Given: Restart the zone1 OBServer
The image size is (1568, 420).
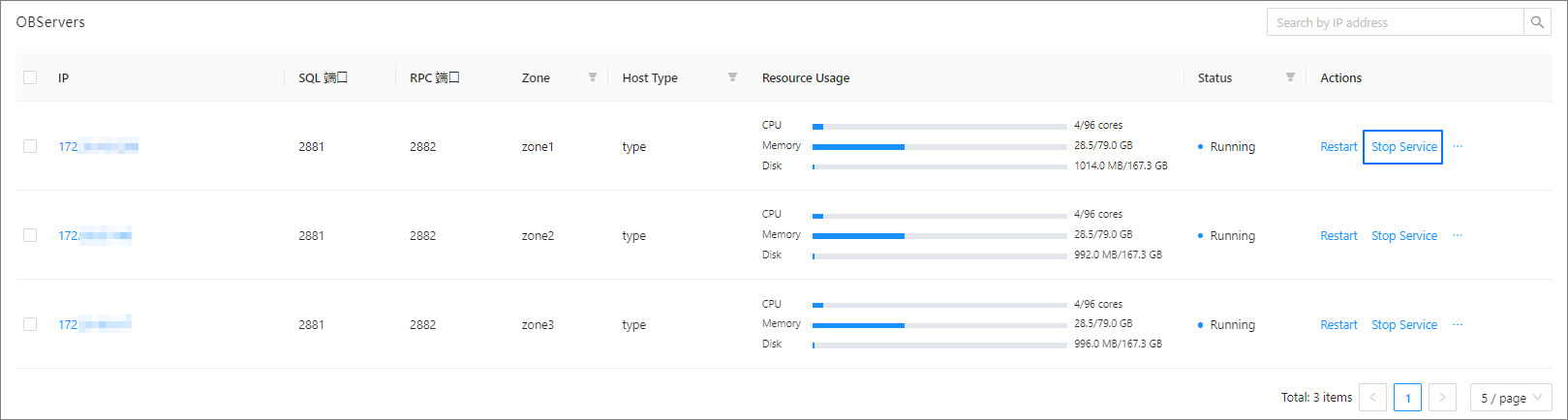Looking at the screenshot, I should [x=1338, y=147].
